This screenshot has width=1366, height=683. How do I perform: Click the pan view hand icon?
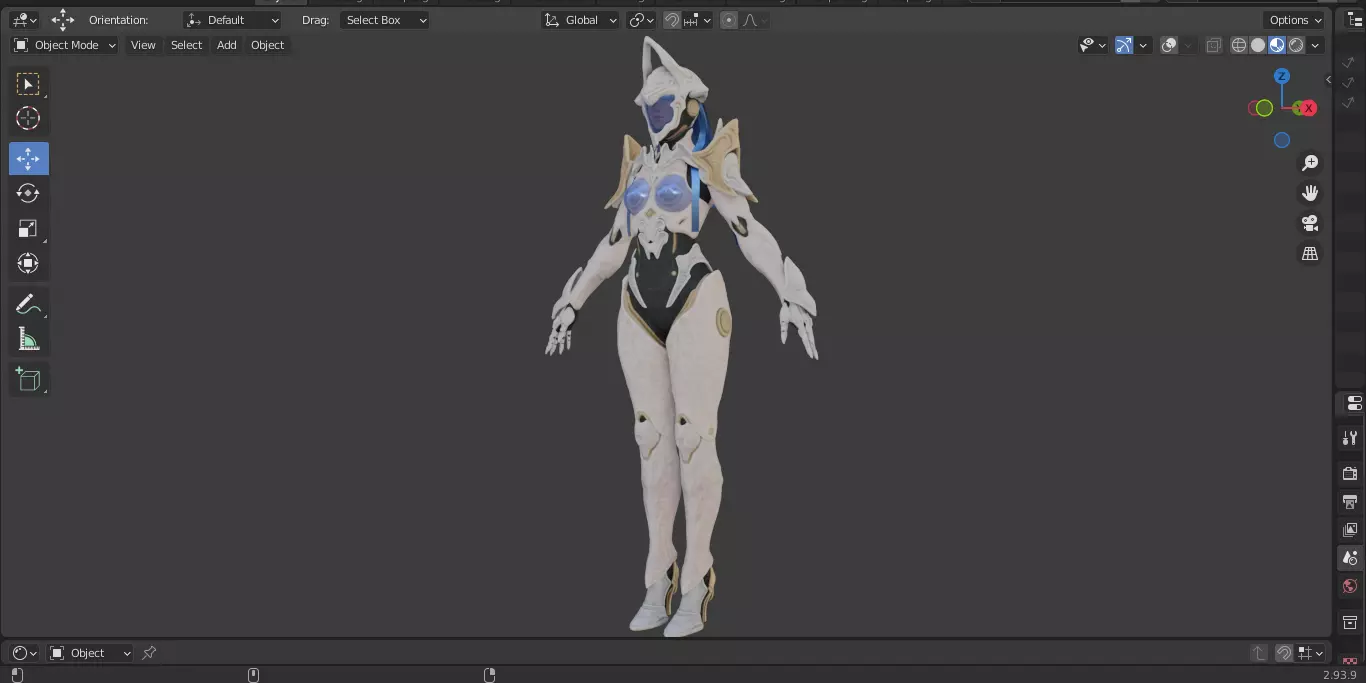point(1310,193)
